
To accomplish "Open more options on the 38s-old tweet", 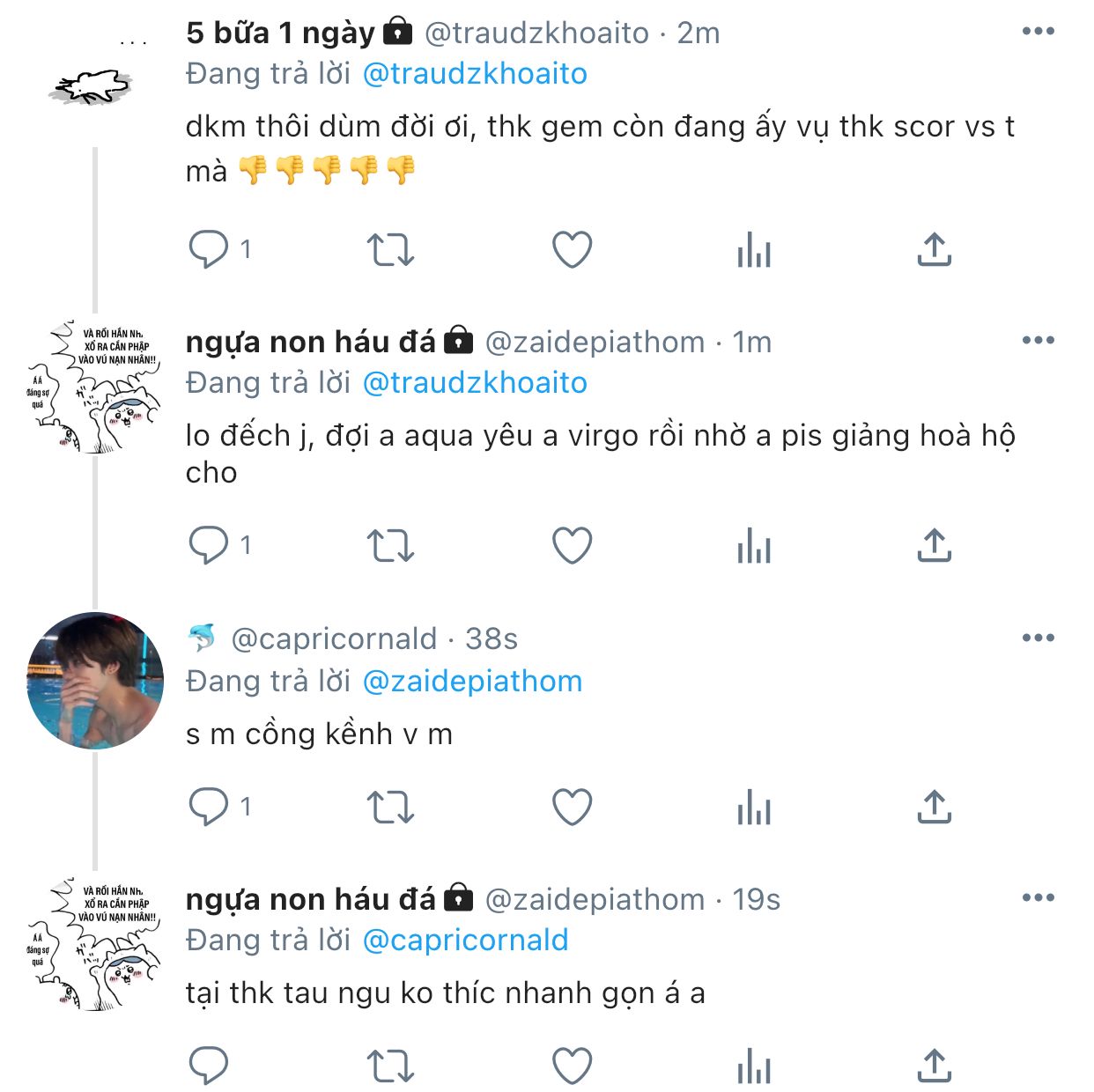I will pos(1038,638).
